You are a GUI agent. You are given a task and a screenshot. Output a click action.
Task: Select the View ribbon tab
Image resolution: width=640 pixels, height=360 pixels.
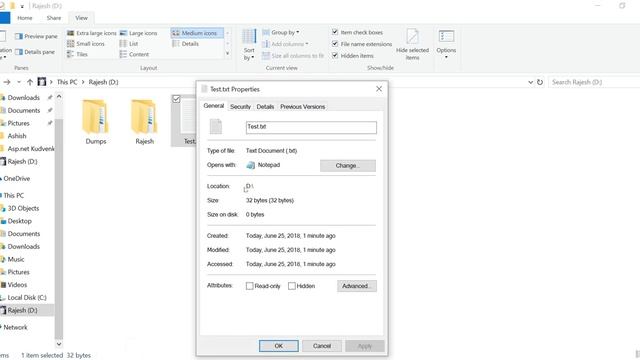(81, 18)
